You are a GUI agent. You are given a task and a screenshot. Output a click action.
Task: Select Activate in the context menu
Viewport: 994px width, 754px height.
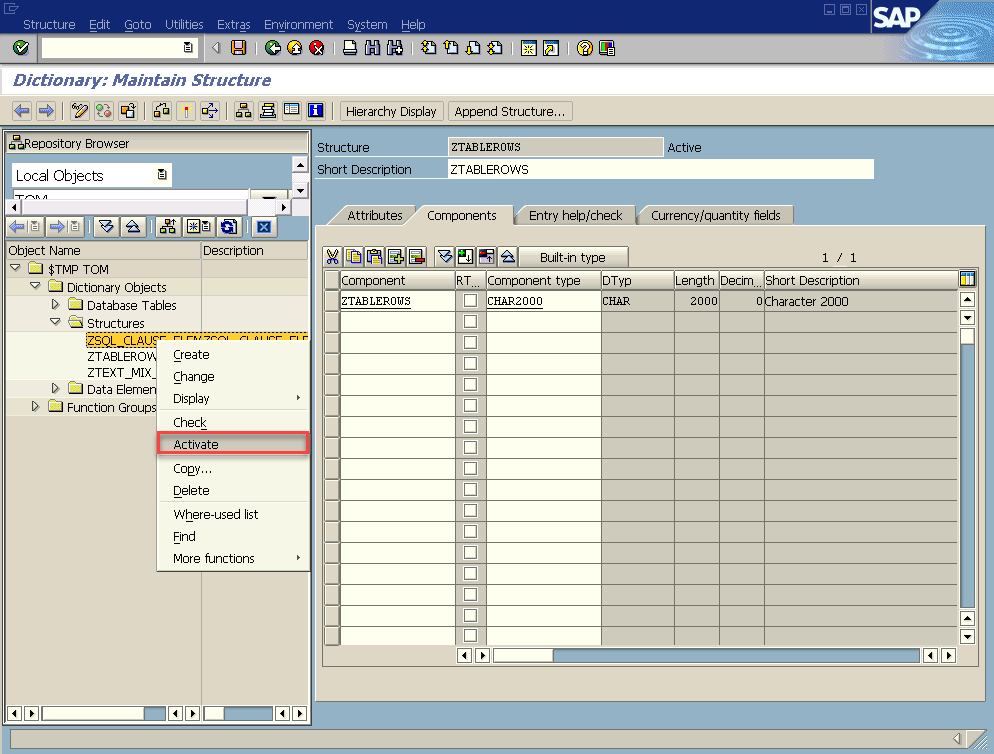196,444
